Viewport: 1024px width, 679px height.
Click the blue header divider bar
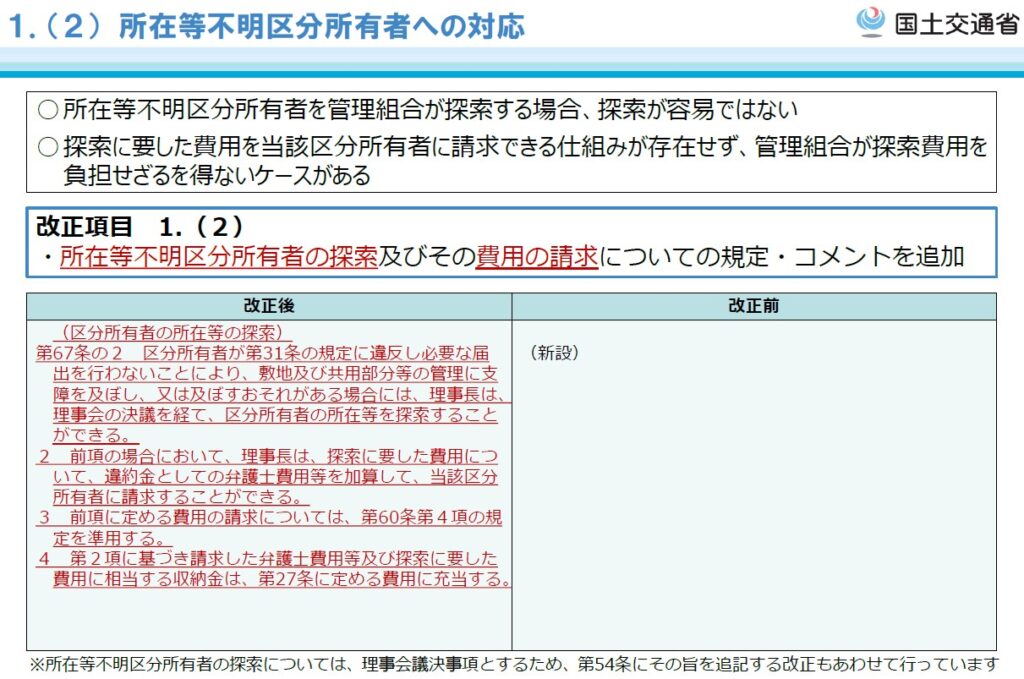click(x=512, y=74)
